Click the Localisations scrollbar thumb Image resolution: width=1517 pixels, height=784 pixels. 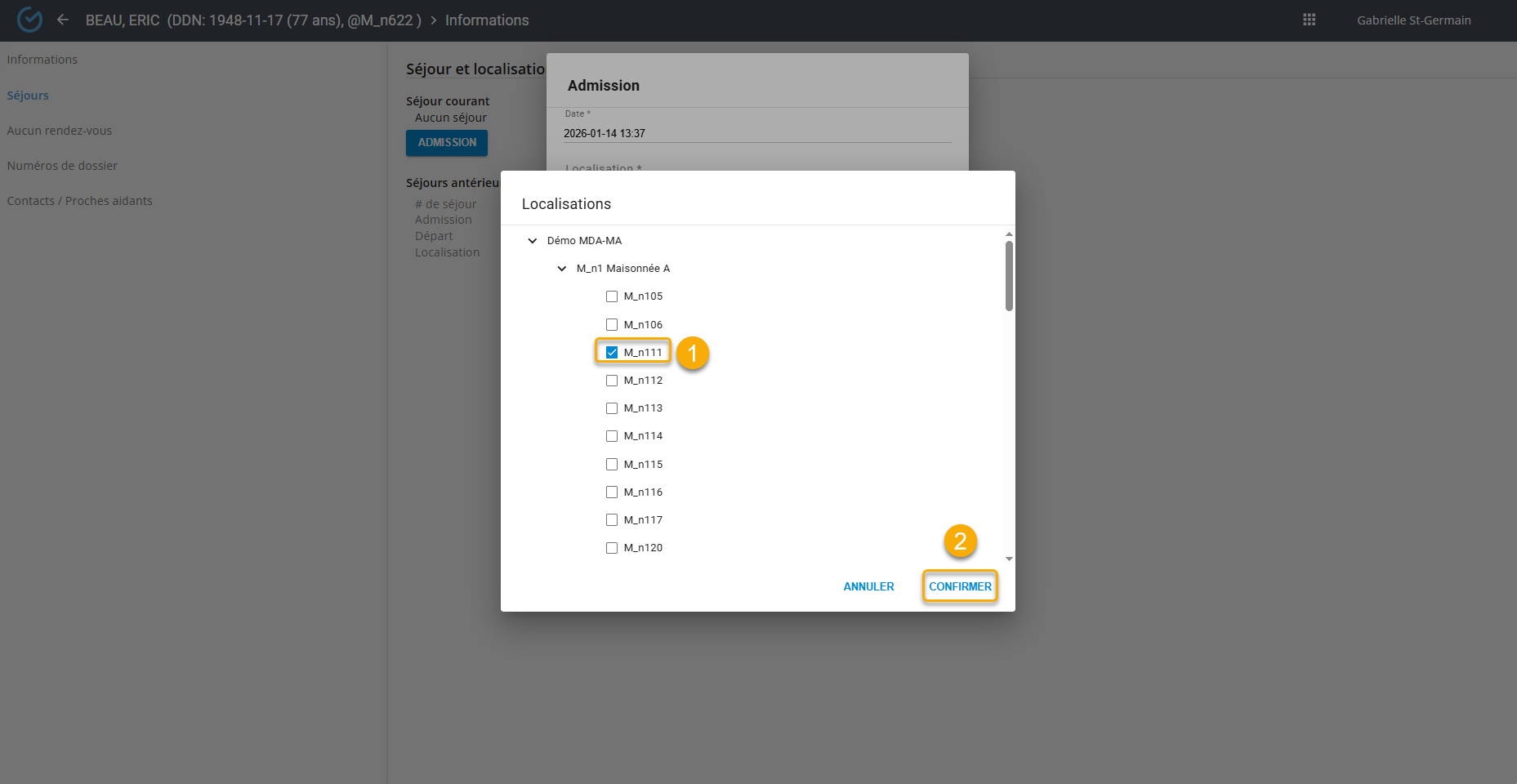click(1009, 275)
